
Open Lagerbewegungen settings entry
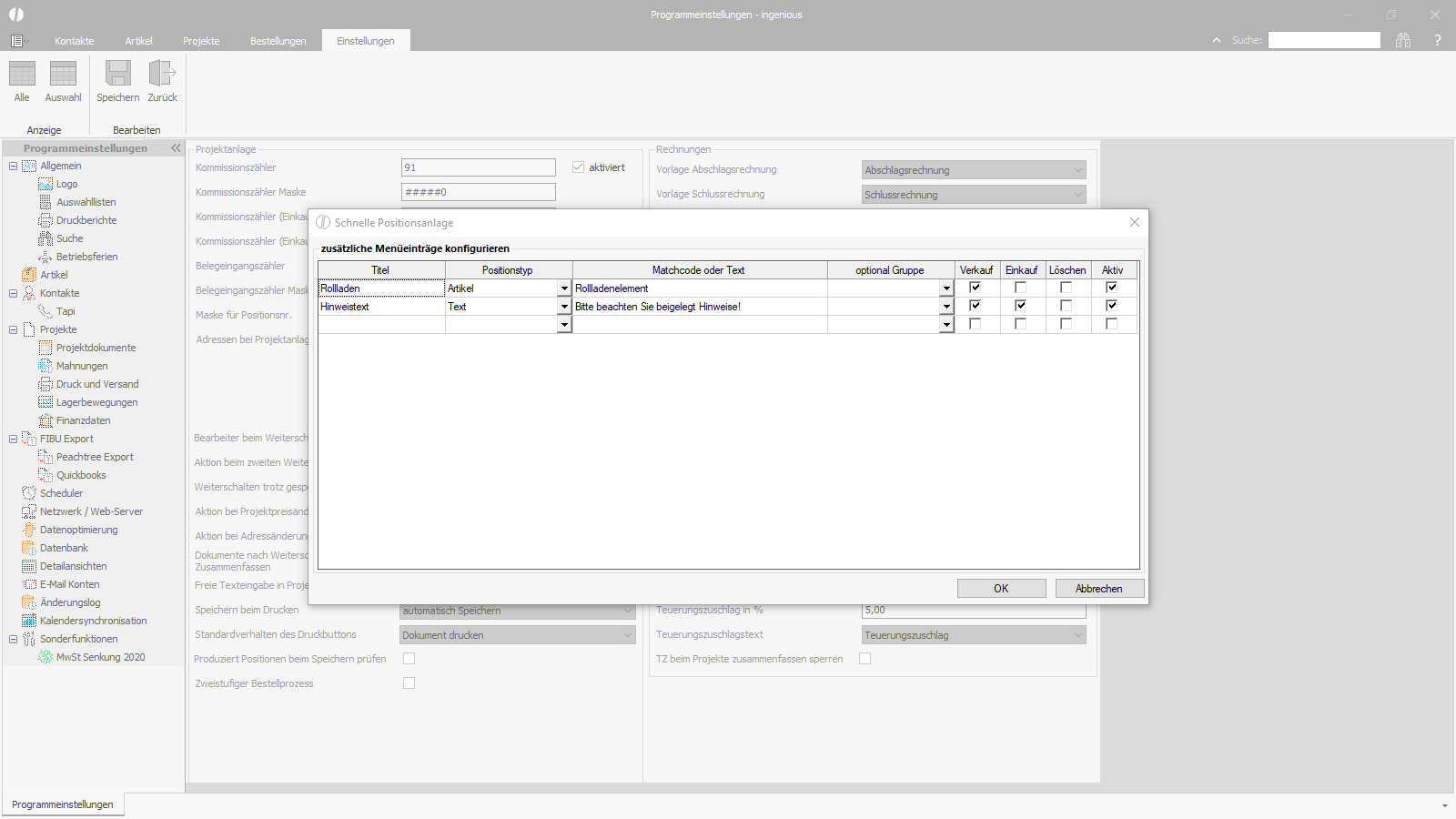[x=96, y=402]
